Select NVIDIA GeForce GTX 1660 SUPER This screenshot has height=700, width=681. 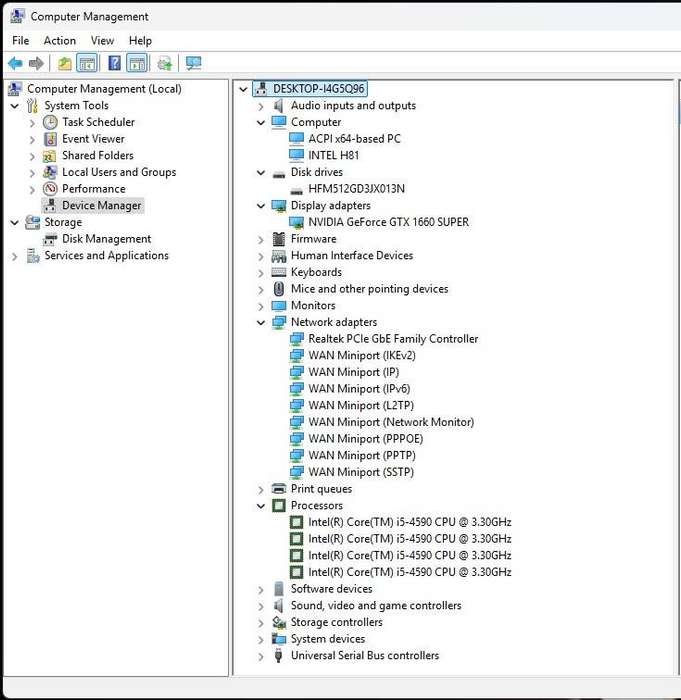pyautogui.click(x=389, y=222)
